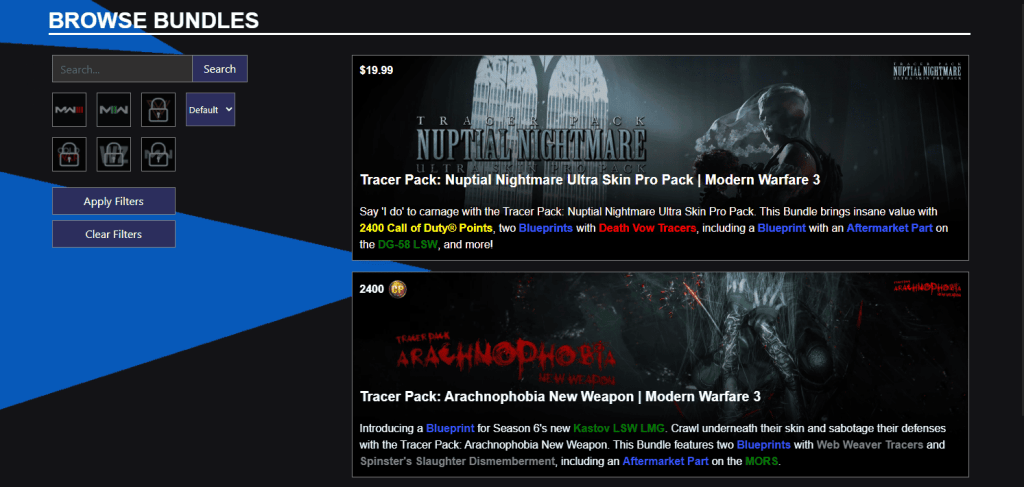Image resolution: width=1024 pixels, height=487 pixels.
Task: Click the Arachnophobia corner logo
Action: tap(927, 288)
